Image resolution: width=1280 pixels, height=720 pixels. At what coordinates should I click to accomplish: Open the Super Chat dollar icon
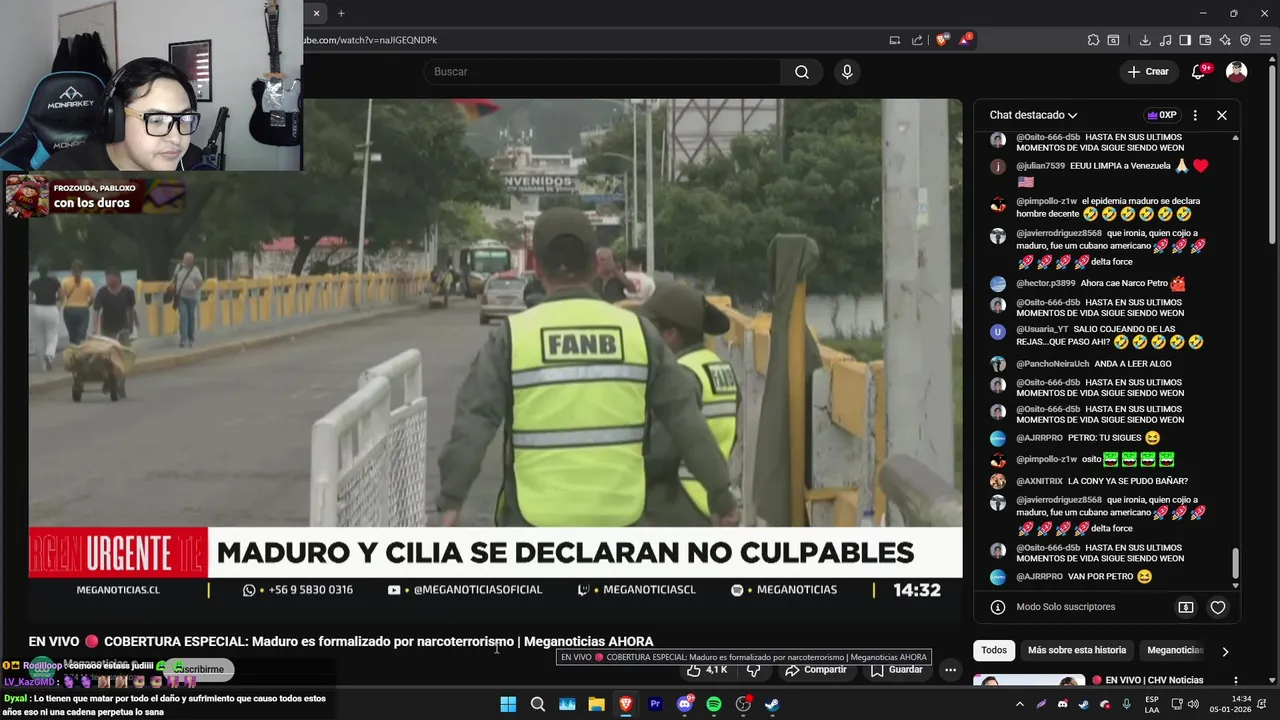point(1186,607)
